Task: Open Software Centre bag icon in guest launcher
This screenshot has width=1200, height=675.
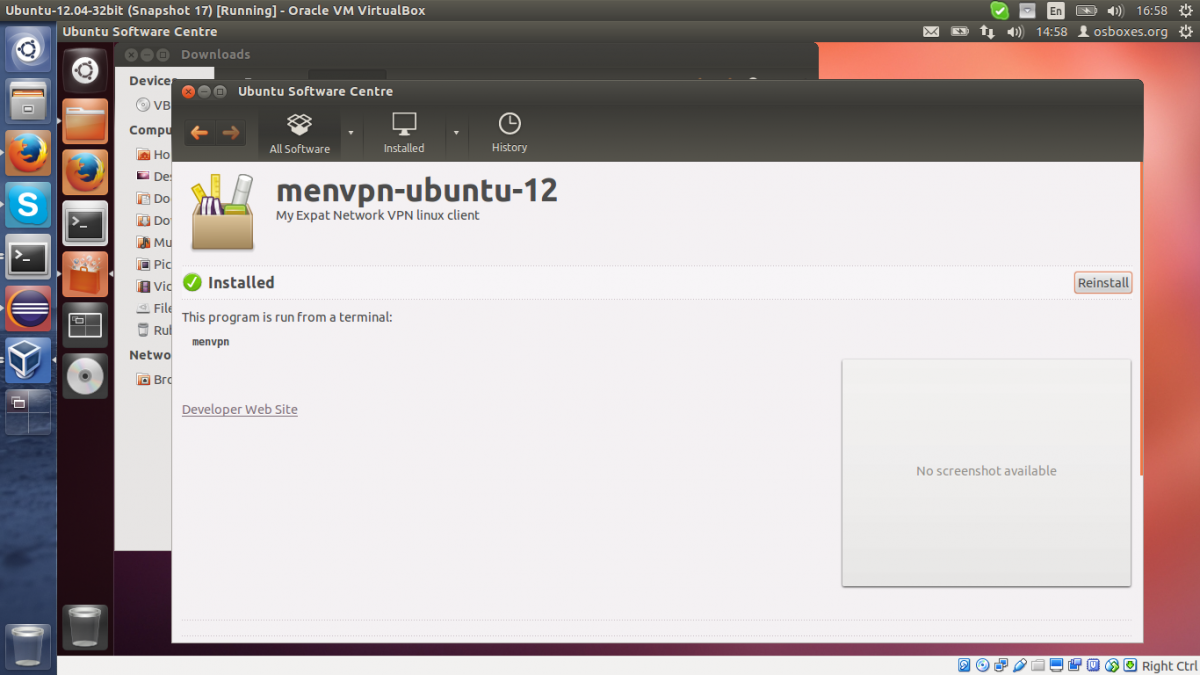Action: click(85, 275)
